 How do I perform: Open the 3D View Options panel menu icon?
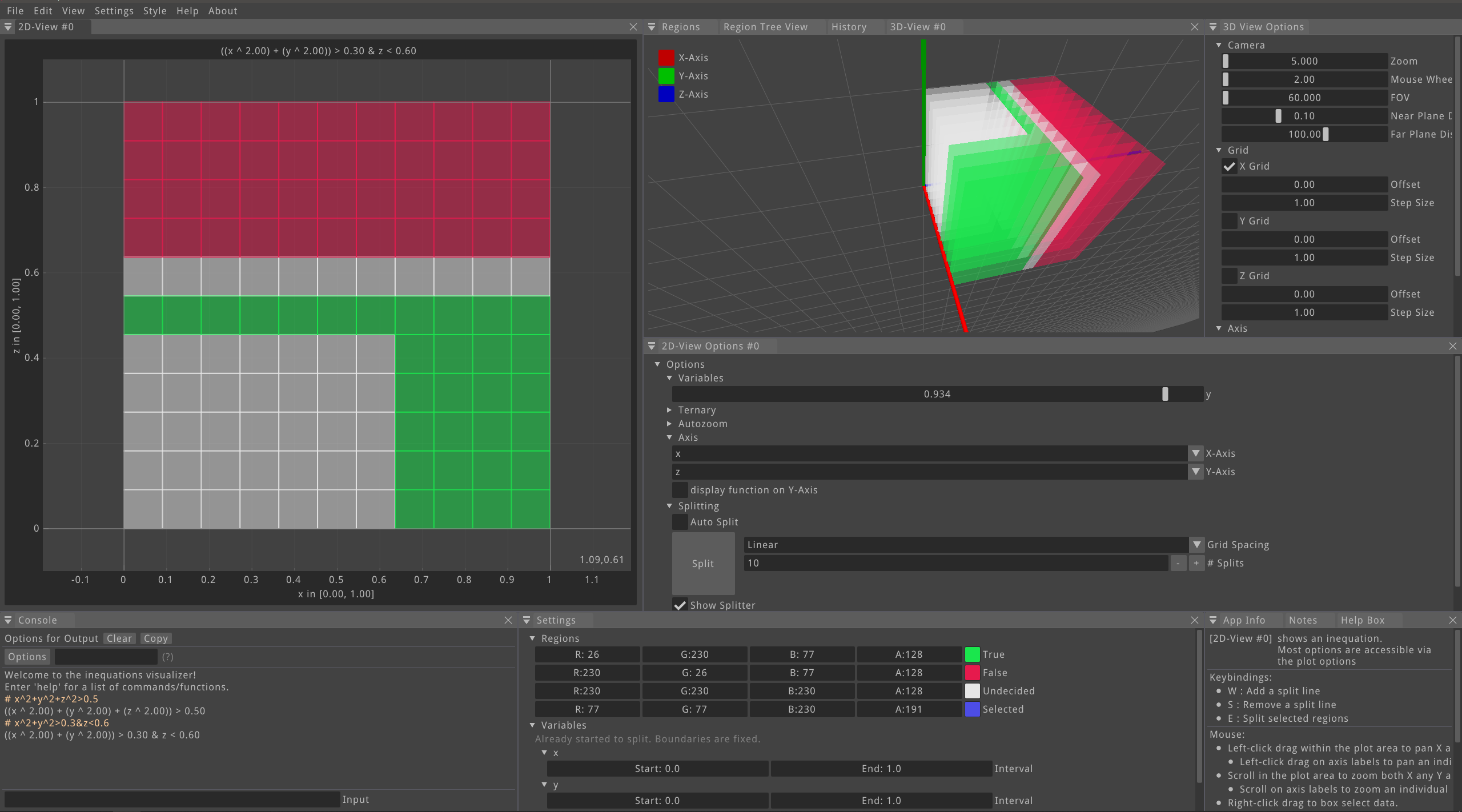(1213, 27)
